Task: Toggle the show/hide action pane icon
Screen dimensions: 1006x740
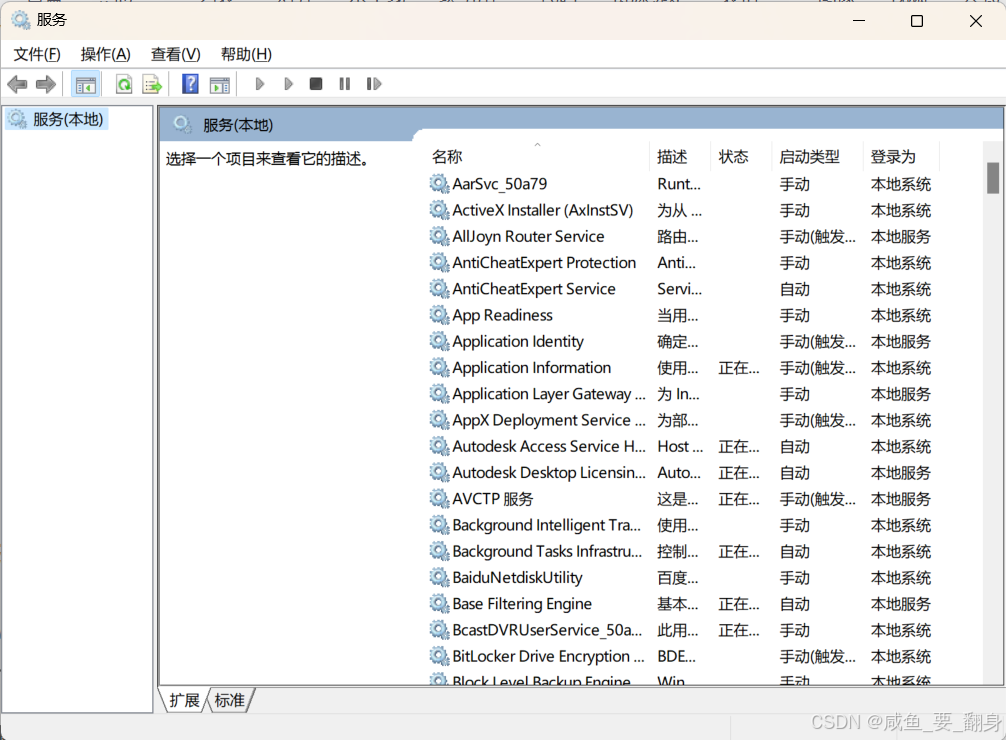Action: 219,84
